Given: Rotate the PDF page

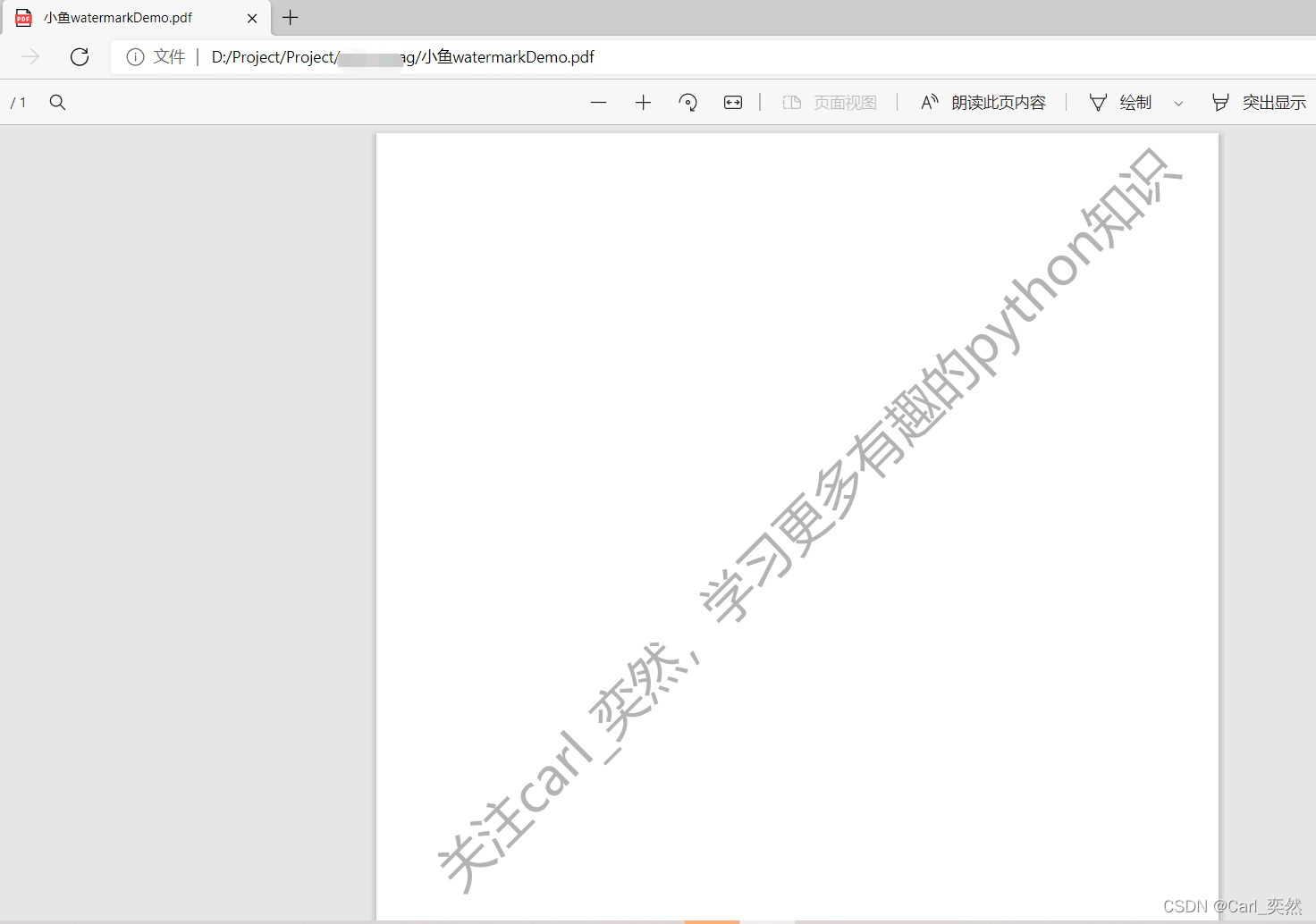Looking at the screenshot, I should click(688, 103).
